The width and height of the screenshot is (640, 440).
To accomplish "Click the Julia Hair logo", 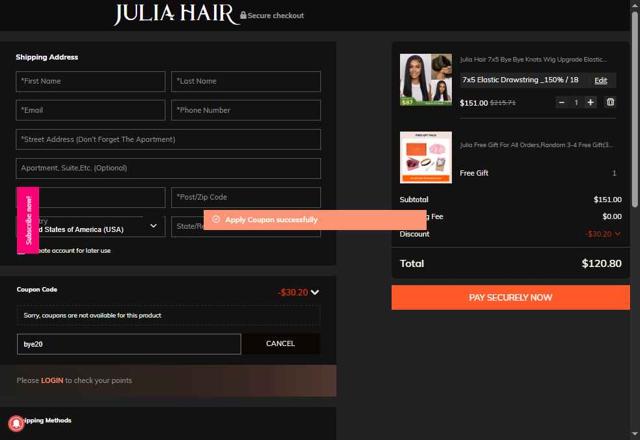I will click(x=176, y=15).
